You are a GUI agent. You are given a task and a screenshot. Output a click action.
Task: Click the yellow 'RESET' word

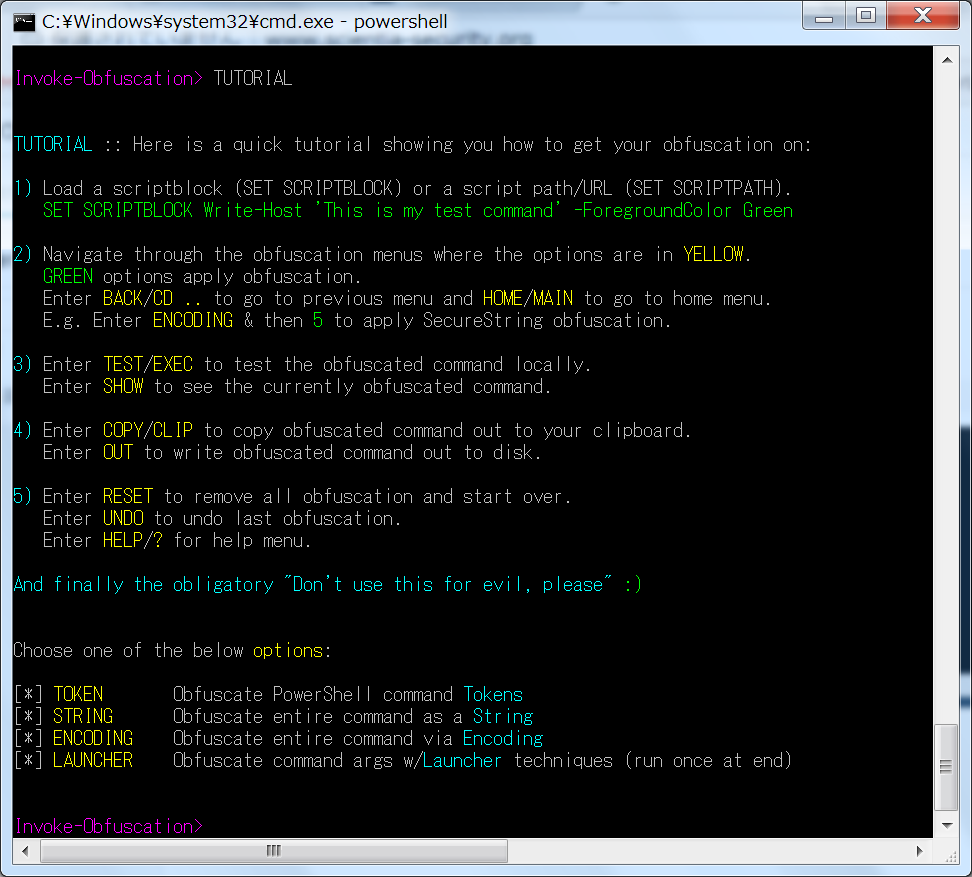pos(128,496)
